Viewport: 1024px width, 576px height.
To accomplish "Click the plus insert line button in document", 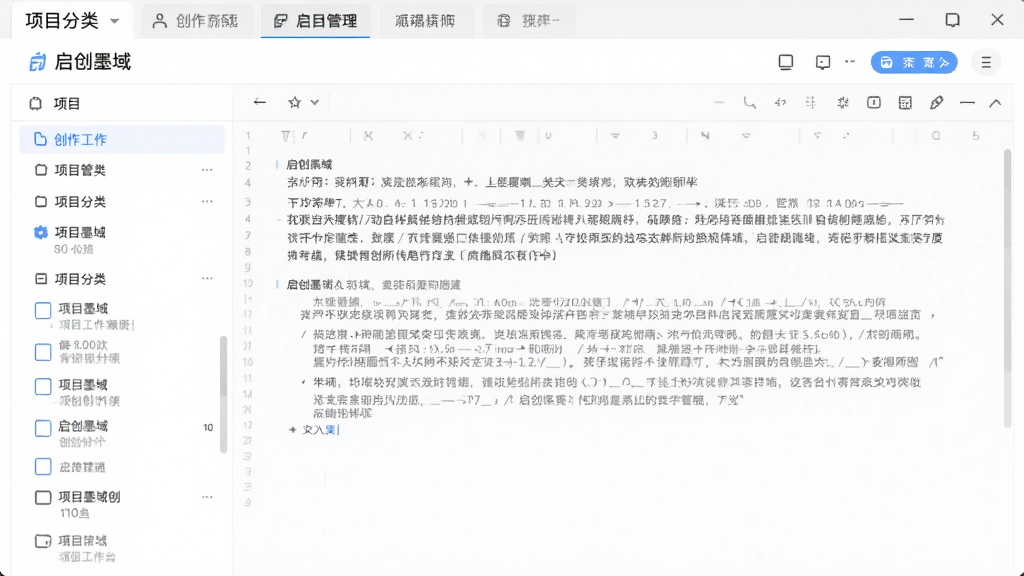I will (293, 430).
